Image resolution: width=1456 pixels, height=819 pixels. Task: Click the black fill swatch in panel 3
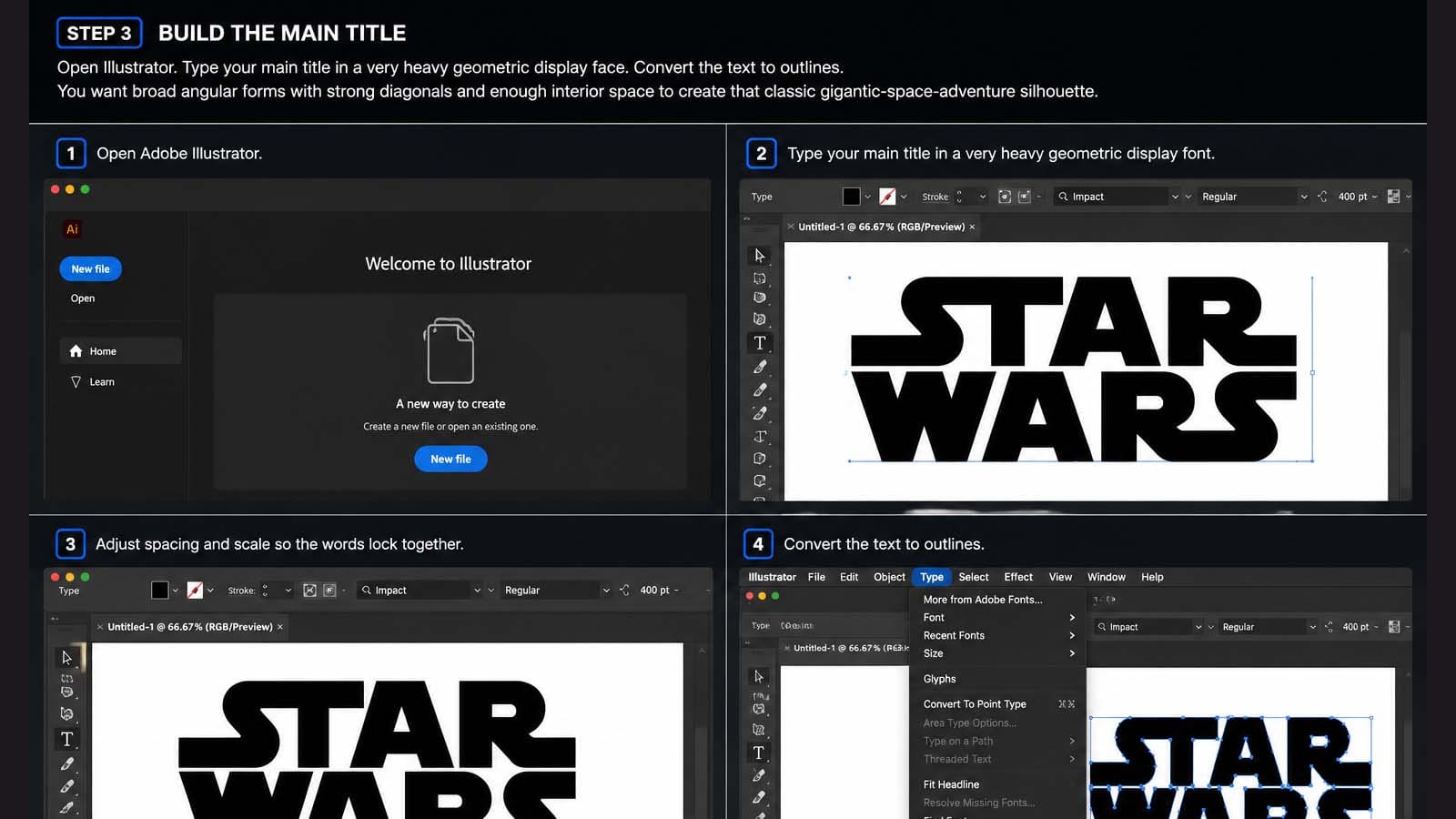[159, 591]
